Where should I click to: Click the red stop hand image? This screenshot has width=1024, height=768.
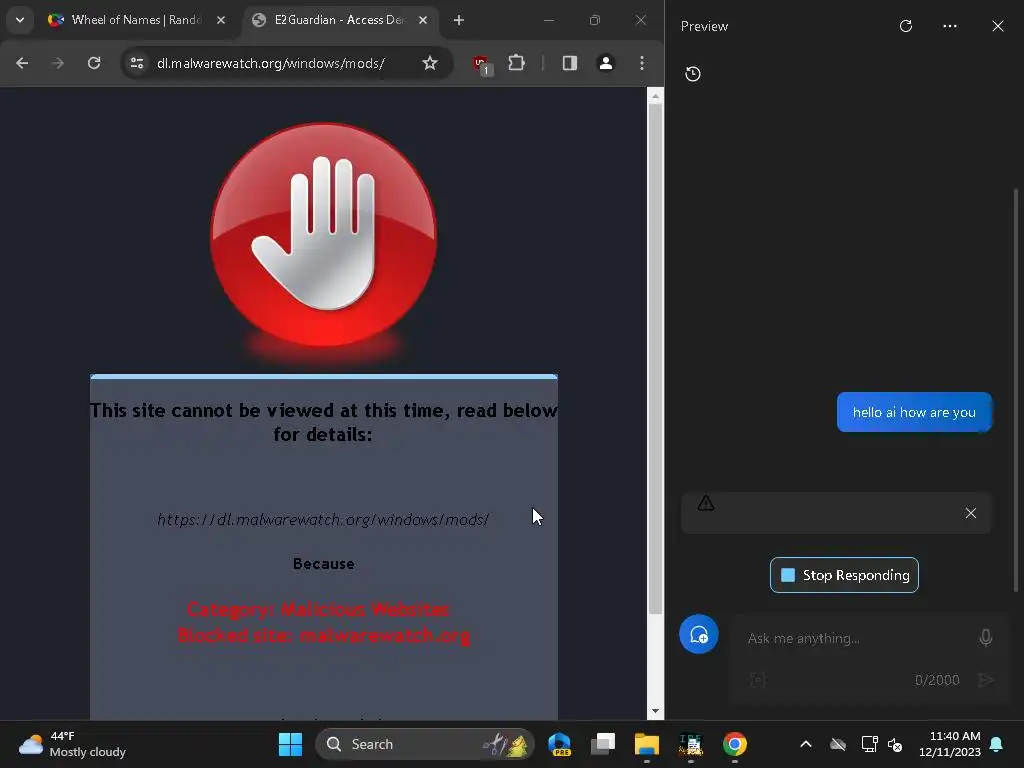tap(324, 235)
